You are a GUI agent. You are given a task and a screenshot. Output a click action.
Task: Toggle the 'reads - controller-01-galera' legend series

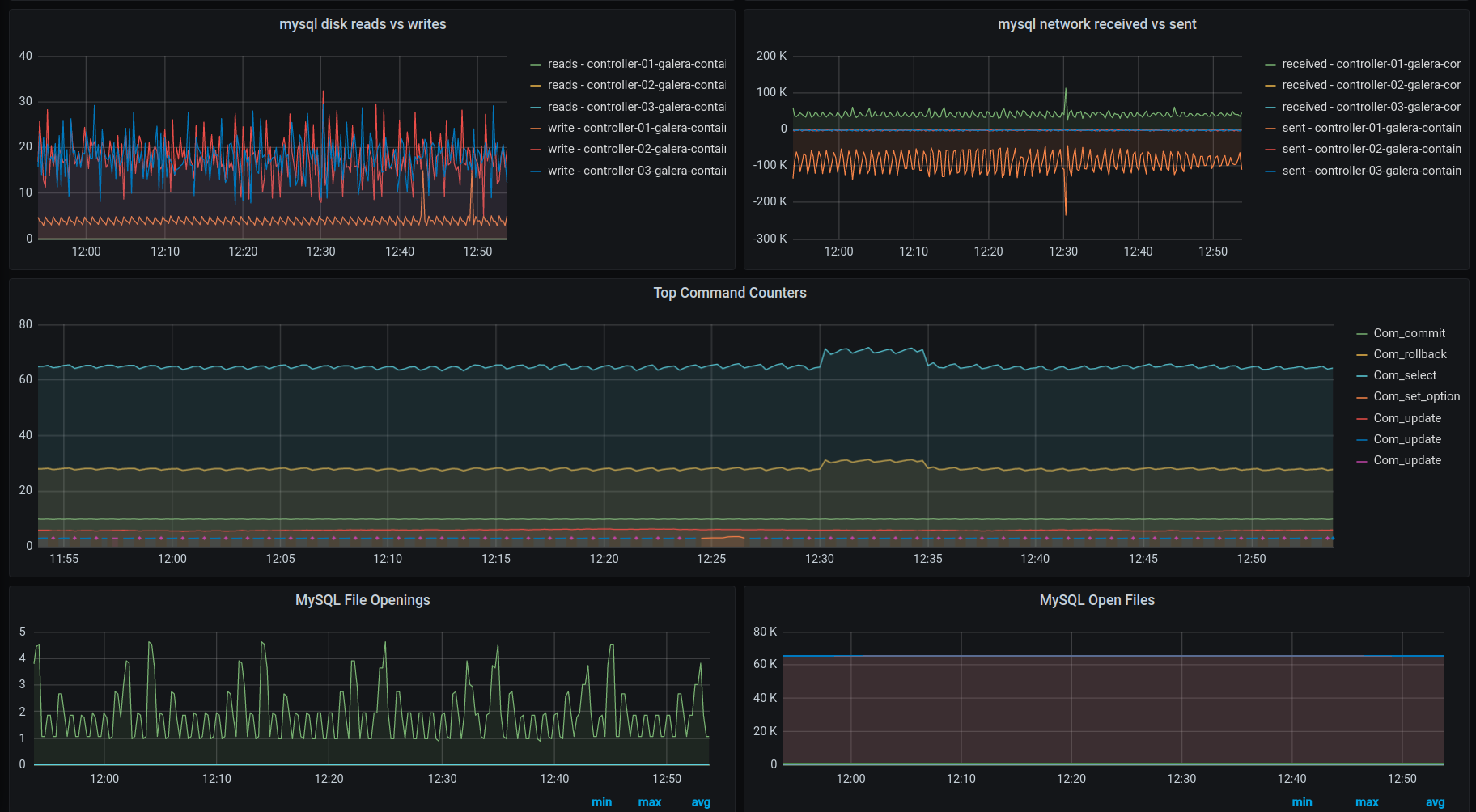pyautogui.click(x=636, y=64)
